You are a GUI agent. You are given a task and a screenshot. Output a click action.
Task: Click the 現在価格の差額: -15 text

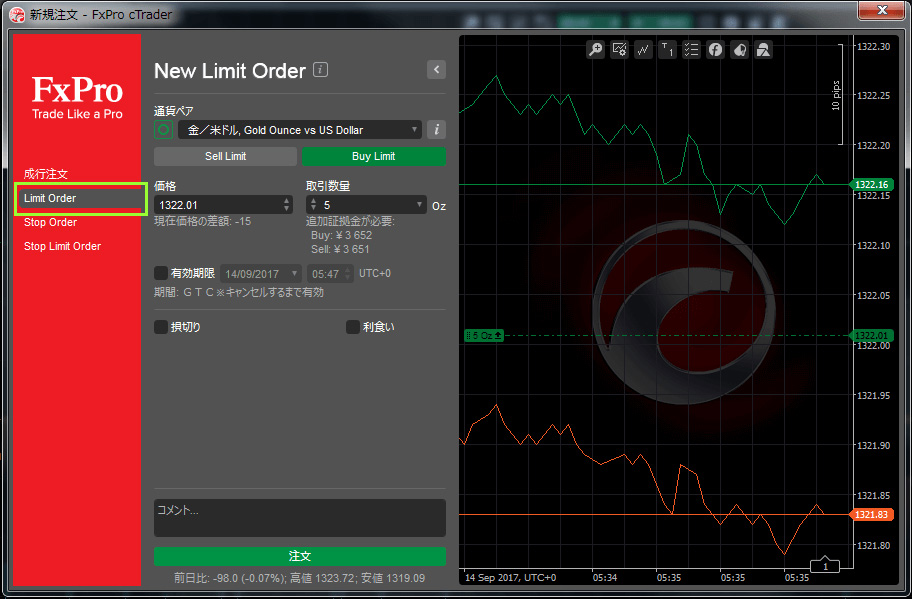(203, 222)
